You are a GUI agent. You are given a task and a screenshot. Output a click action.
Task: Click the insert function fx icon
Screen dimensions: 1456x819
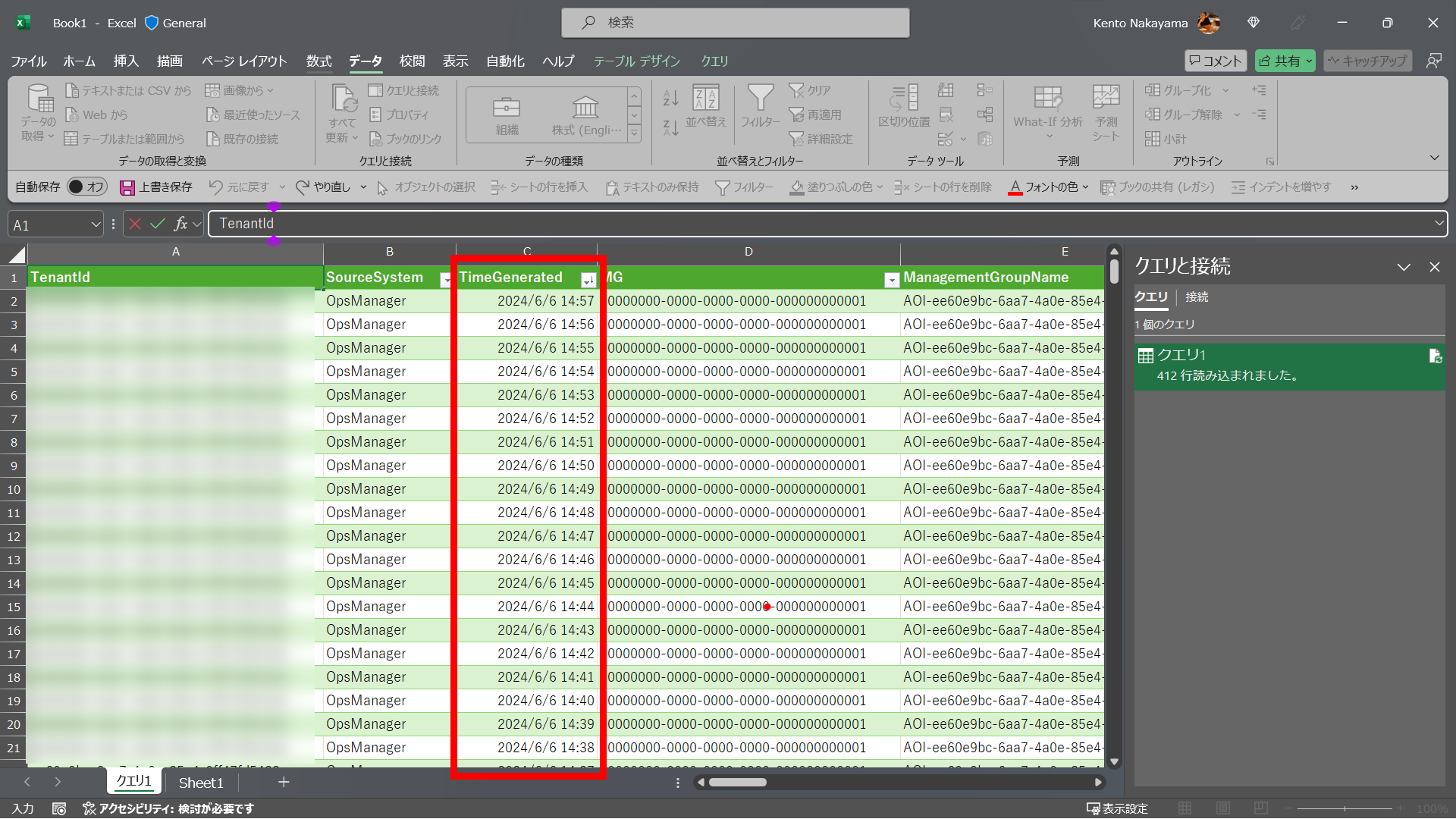[180, 224]
